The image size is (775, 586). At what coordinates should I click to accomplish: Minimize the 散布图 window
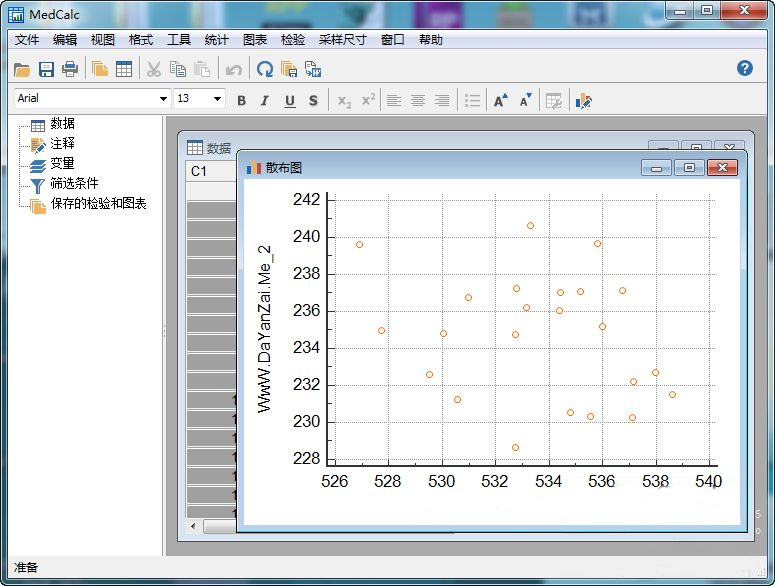click(x=656, y=168)
